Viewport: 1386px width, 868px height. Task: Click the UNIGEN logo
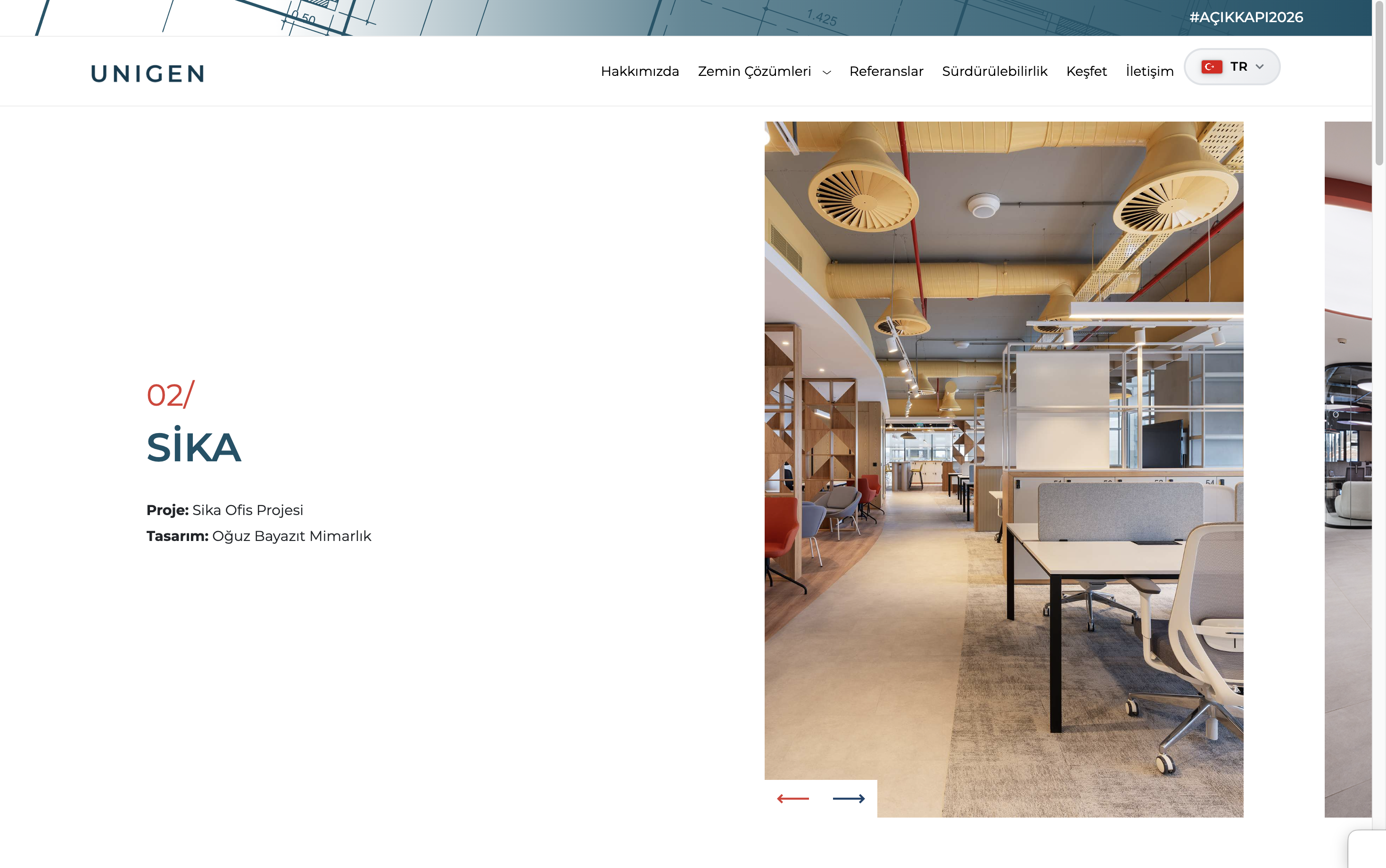pyautogui.click(x=148, y=74)
